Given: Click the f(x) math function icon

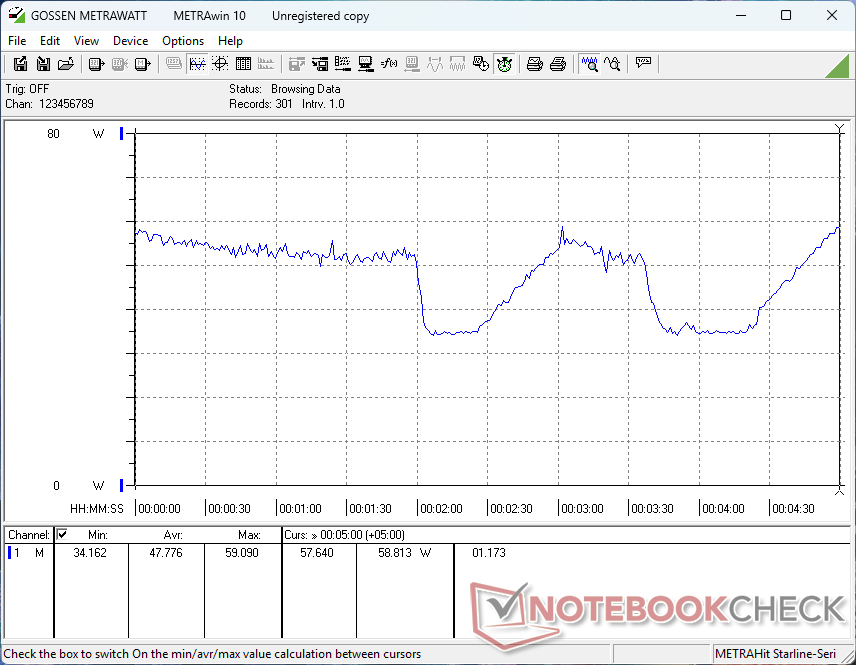Looking at the screenshot, I should (x=389, y=64).
